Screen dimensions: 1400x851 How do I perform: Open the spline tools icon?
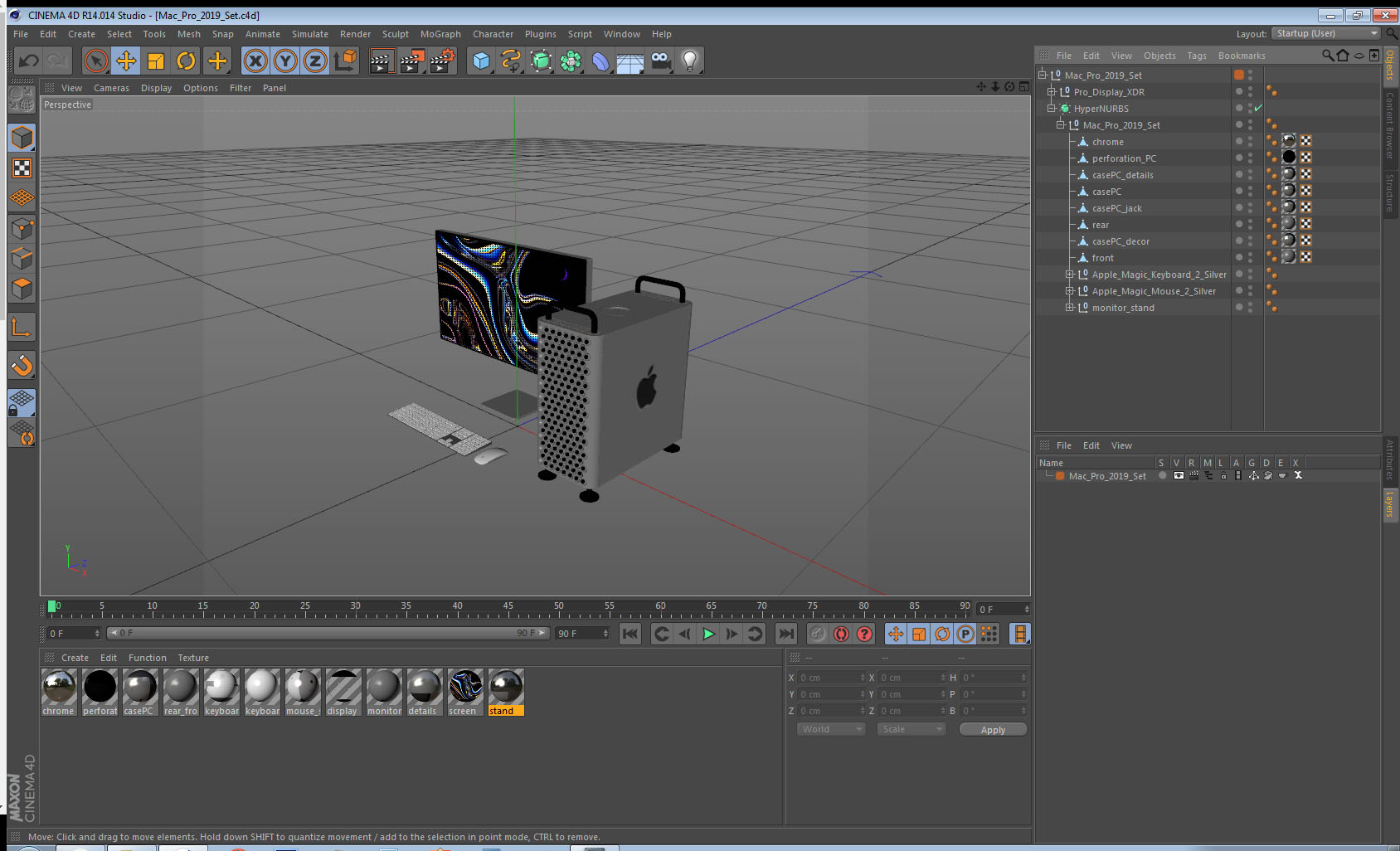click(x=511, y=61)
